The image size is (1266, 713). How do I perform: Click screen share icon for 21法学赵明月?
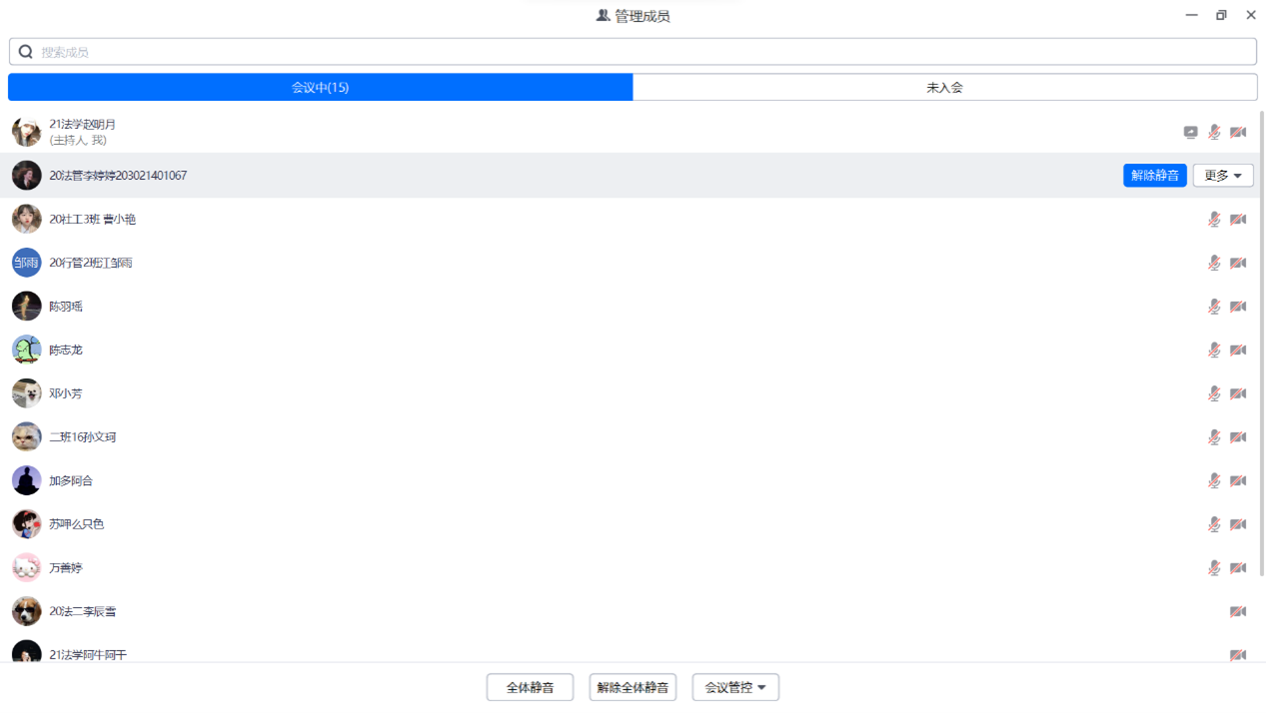pyautogui.click(x=1190, y=132)
